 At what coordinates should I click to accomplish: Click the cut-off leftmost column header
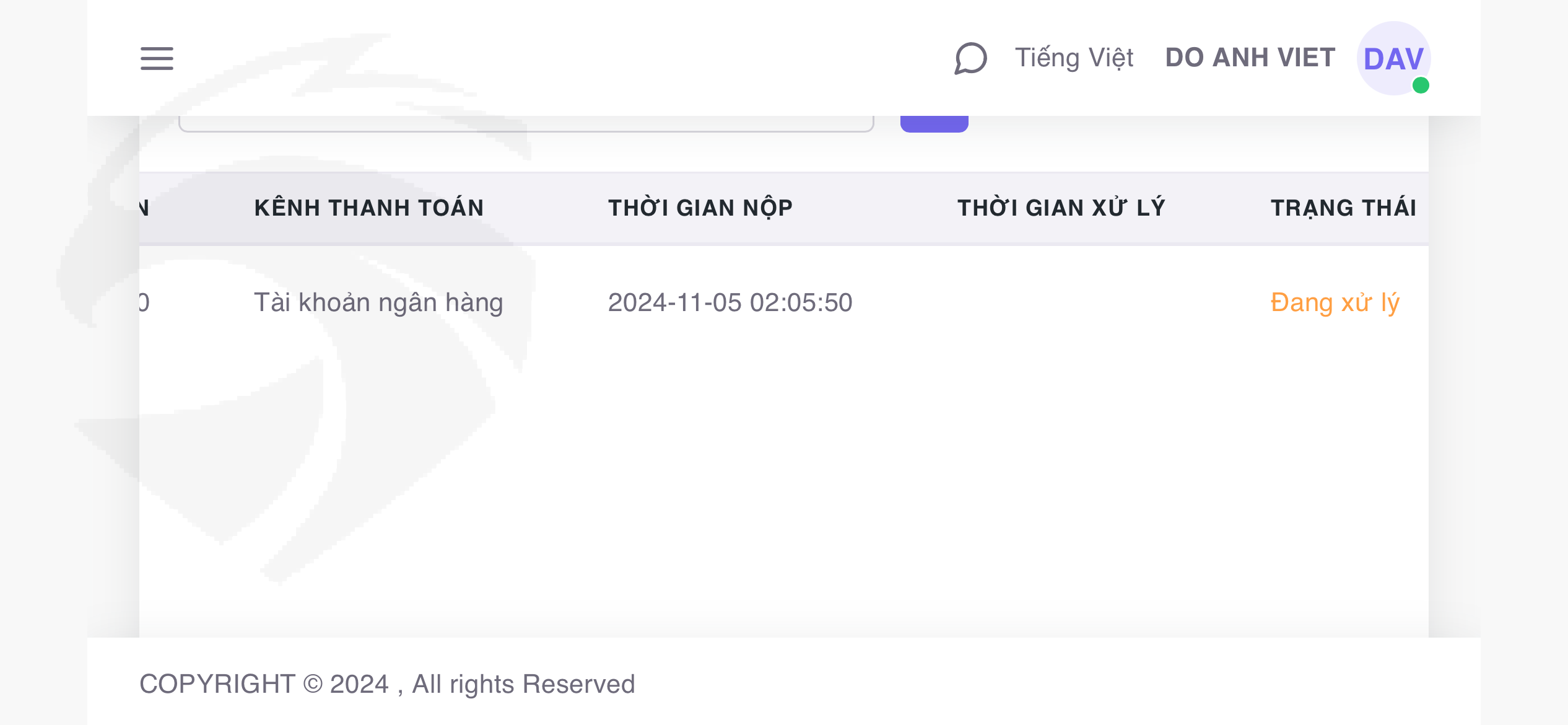(144, 208)
